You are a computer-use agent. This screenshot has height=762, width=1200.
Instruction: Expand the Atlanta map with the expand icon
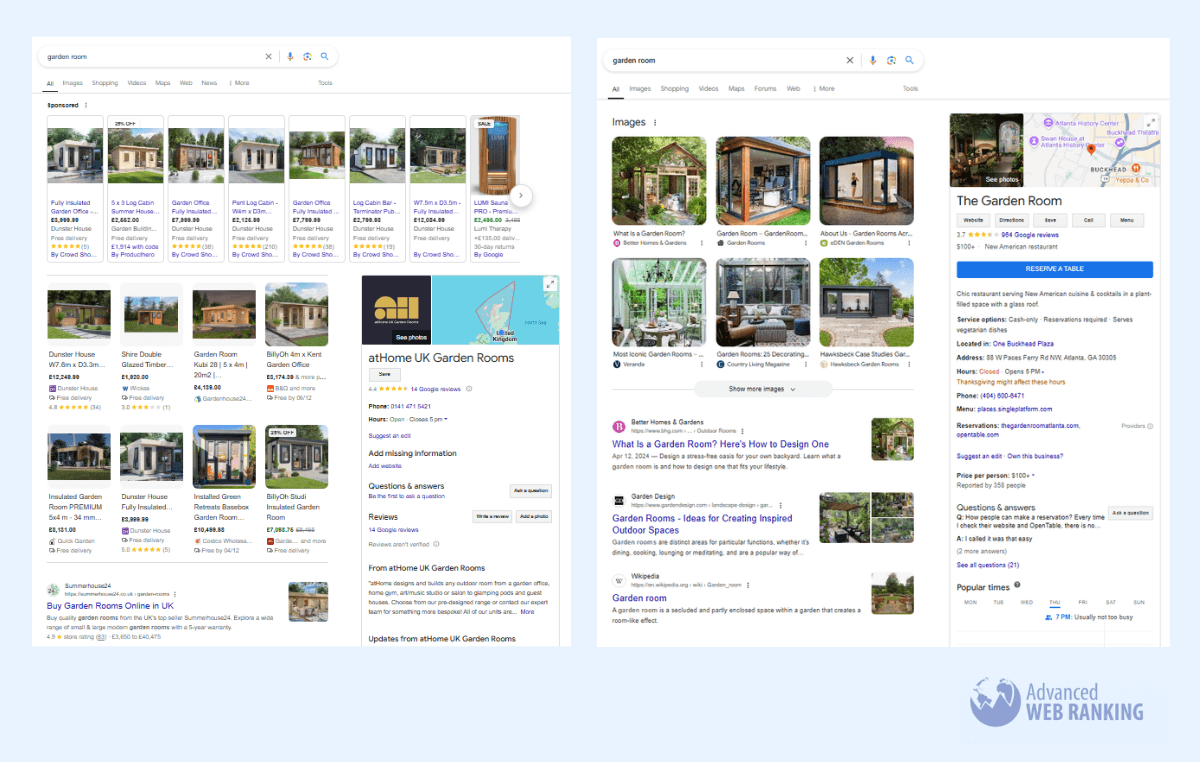(1150, 122)
